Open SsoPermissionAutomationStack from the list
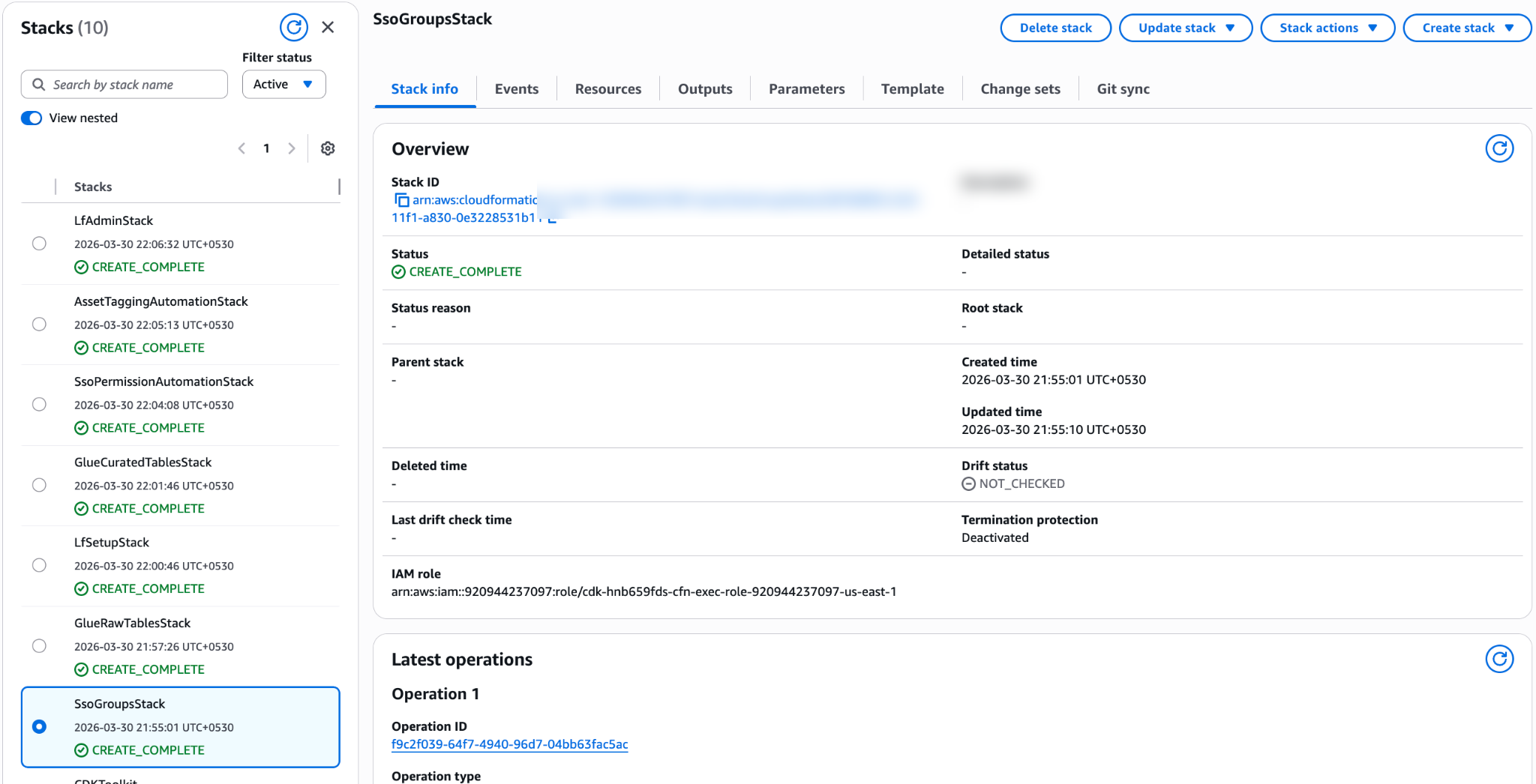 [163, 382]
